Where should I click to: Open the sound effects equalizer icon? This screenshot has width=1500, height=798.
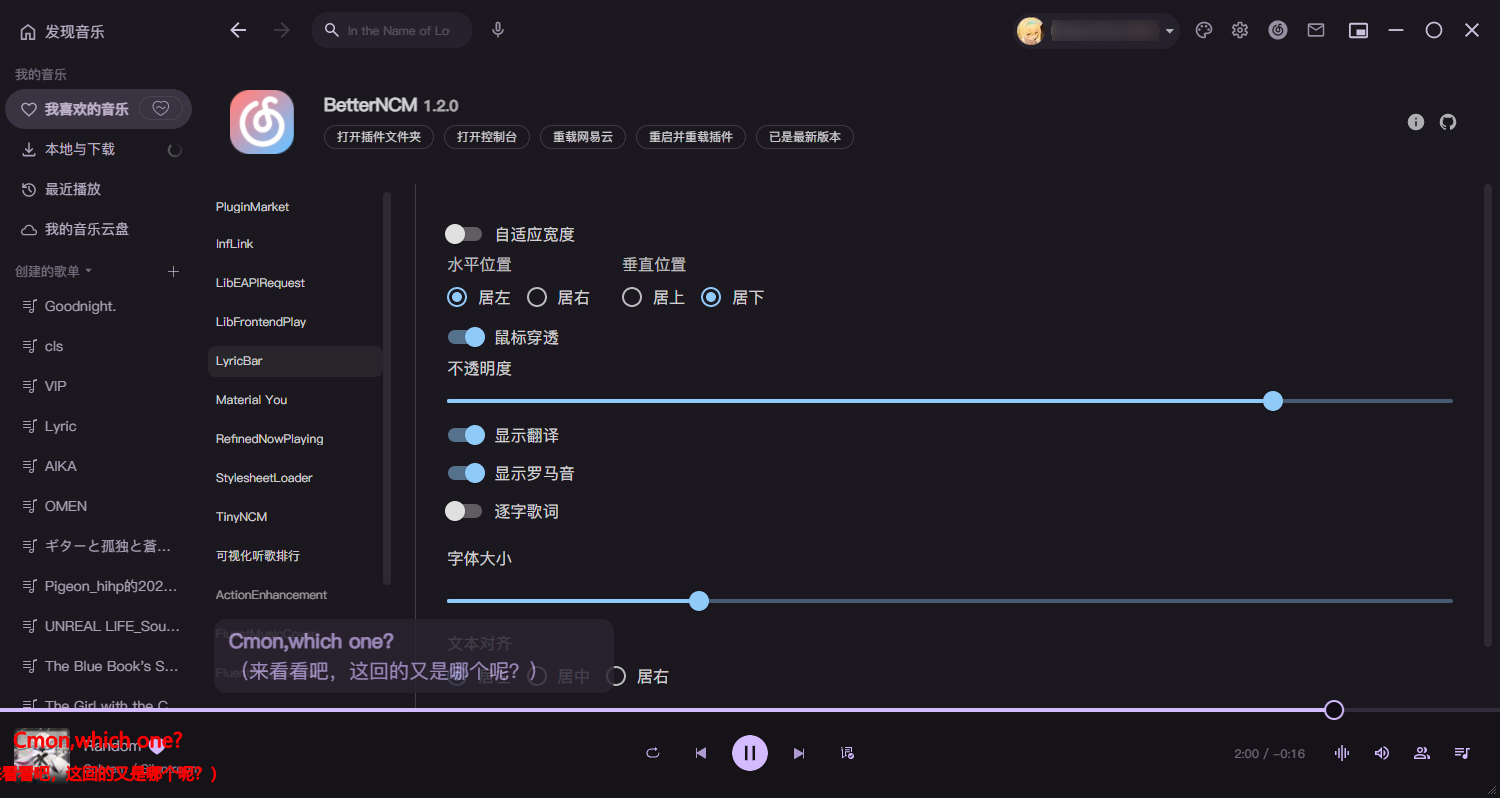pos(1341,753)
